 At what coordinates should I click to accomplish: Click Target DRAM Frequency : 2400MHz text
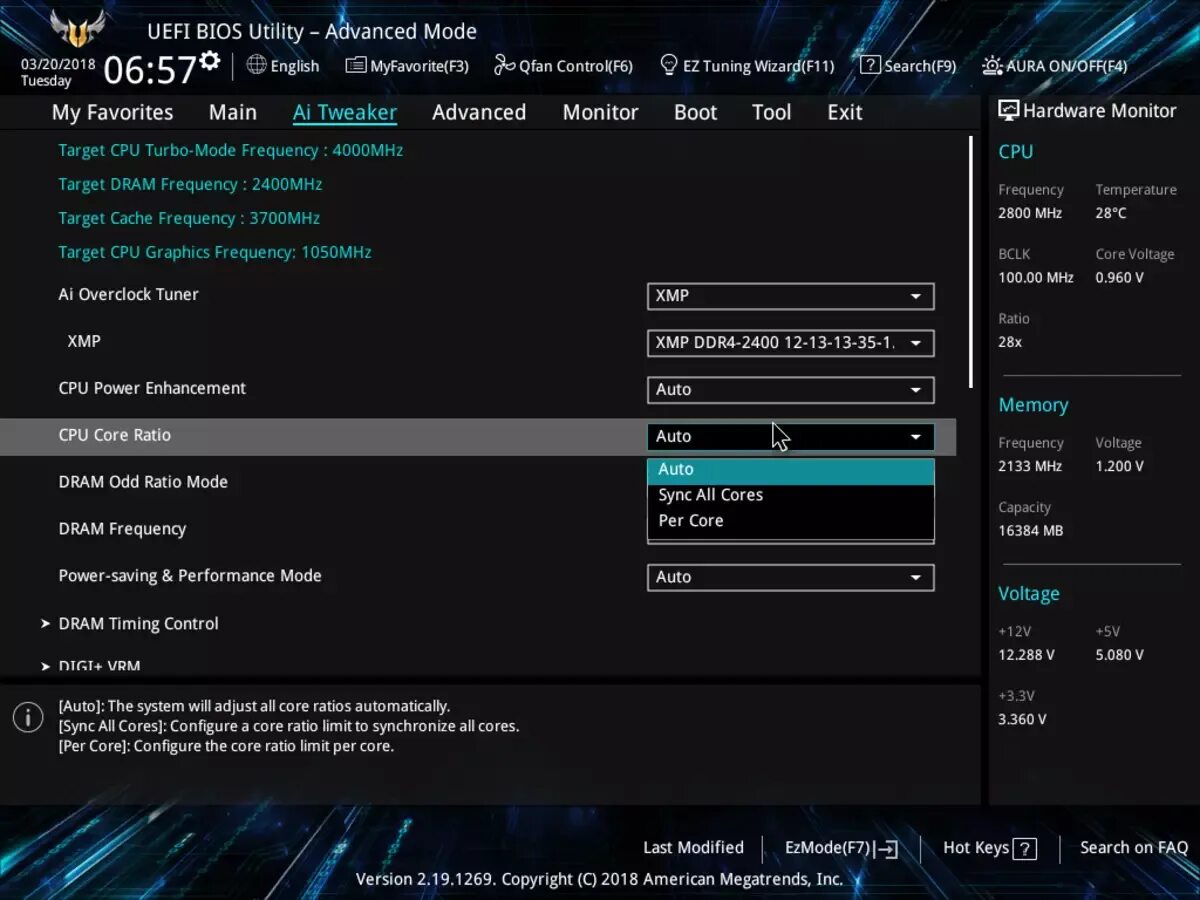[190, 185]
